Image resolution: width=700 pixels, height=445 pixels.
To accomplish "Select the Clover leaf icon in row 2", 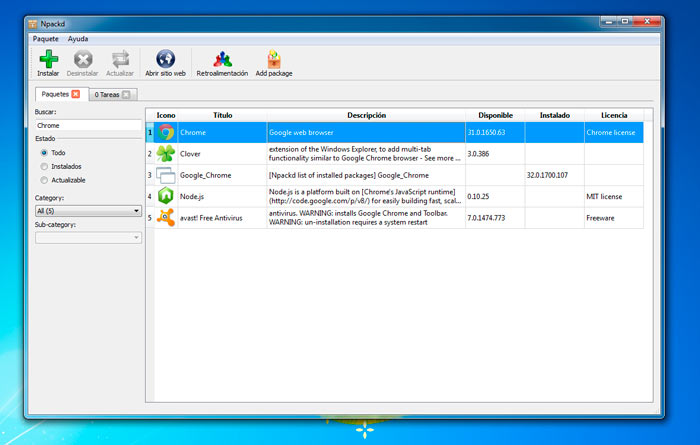I will click(x=166, y=154).
